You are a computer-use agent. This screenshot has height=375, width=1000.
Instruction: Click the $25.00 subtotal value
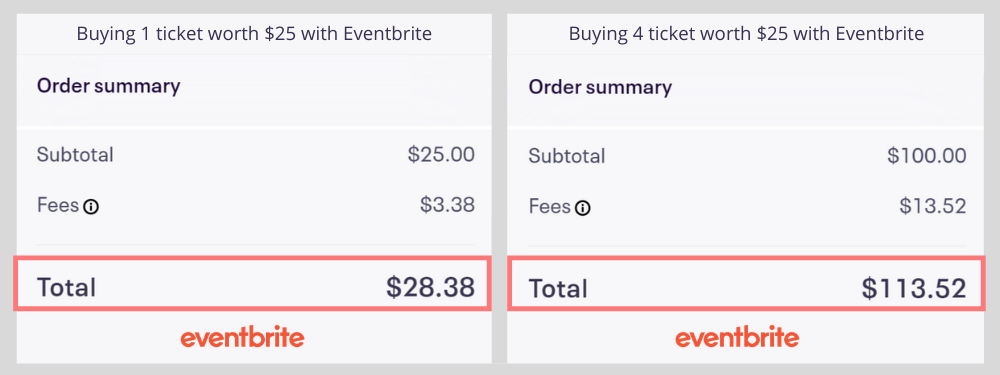tap(441, 154)
